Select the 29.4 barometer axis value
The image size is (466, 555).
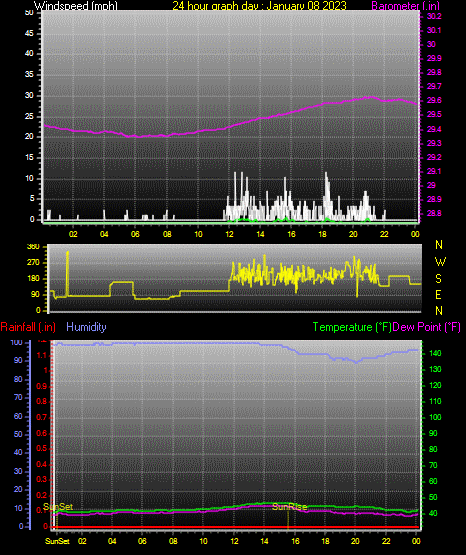click(x=434, y=129)
